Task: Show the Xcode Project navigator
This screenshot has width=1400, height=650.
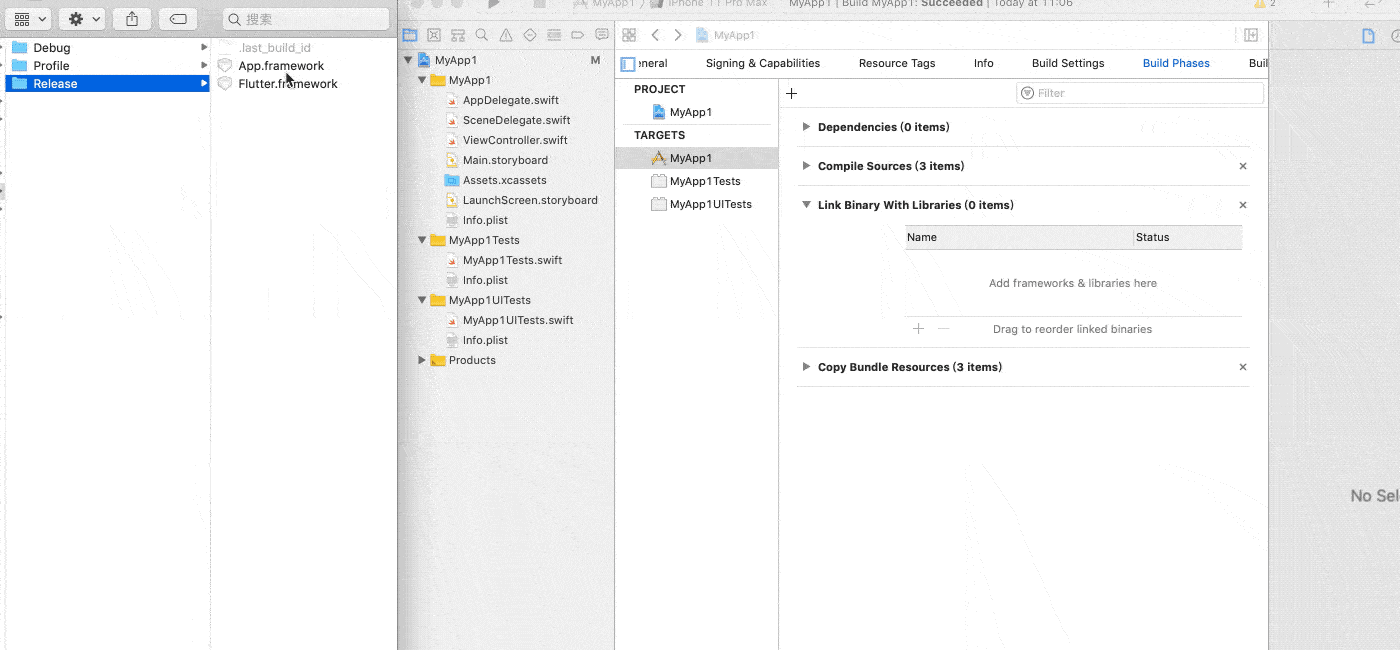Action: tap(410, 35)
